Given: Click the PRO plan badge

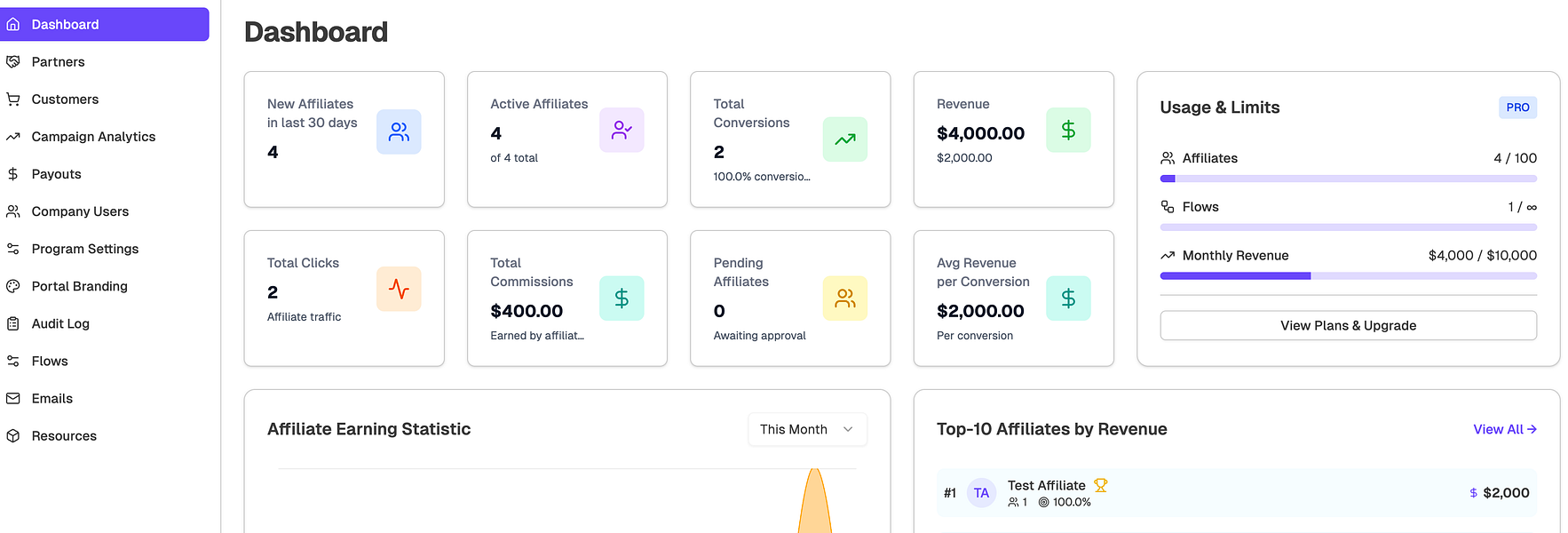Looking at the screenshot, I should tap(1517, 107).
